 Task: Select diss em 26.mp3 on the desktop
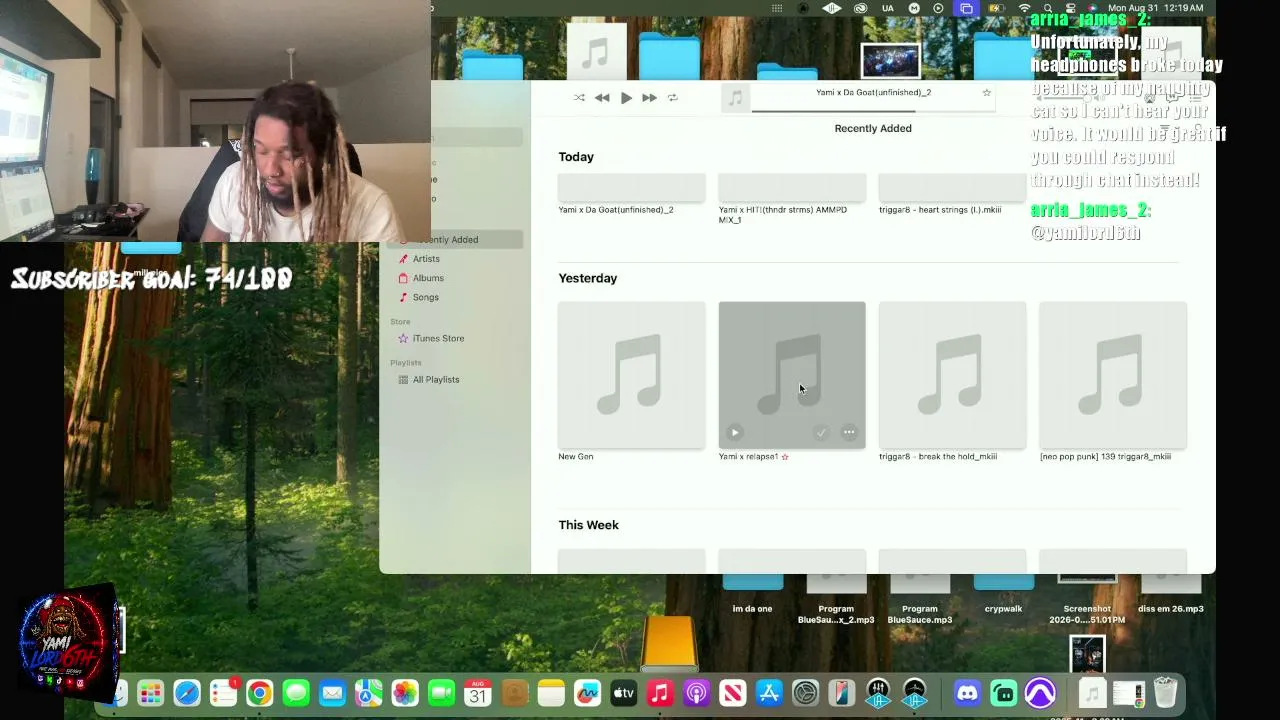pos(1171,593)
